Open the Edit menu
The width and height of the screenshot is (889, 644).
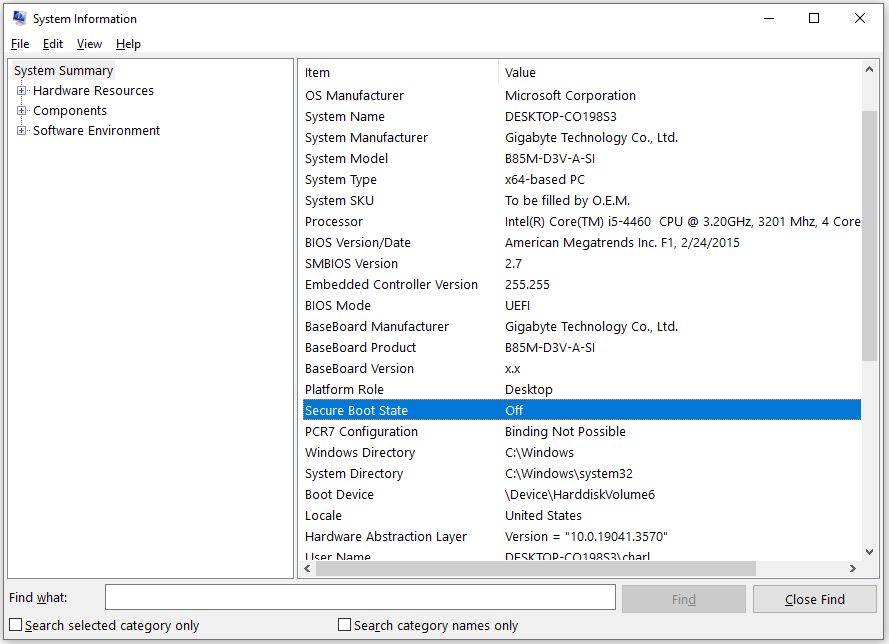click(52, 44)
